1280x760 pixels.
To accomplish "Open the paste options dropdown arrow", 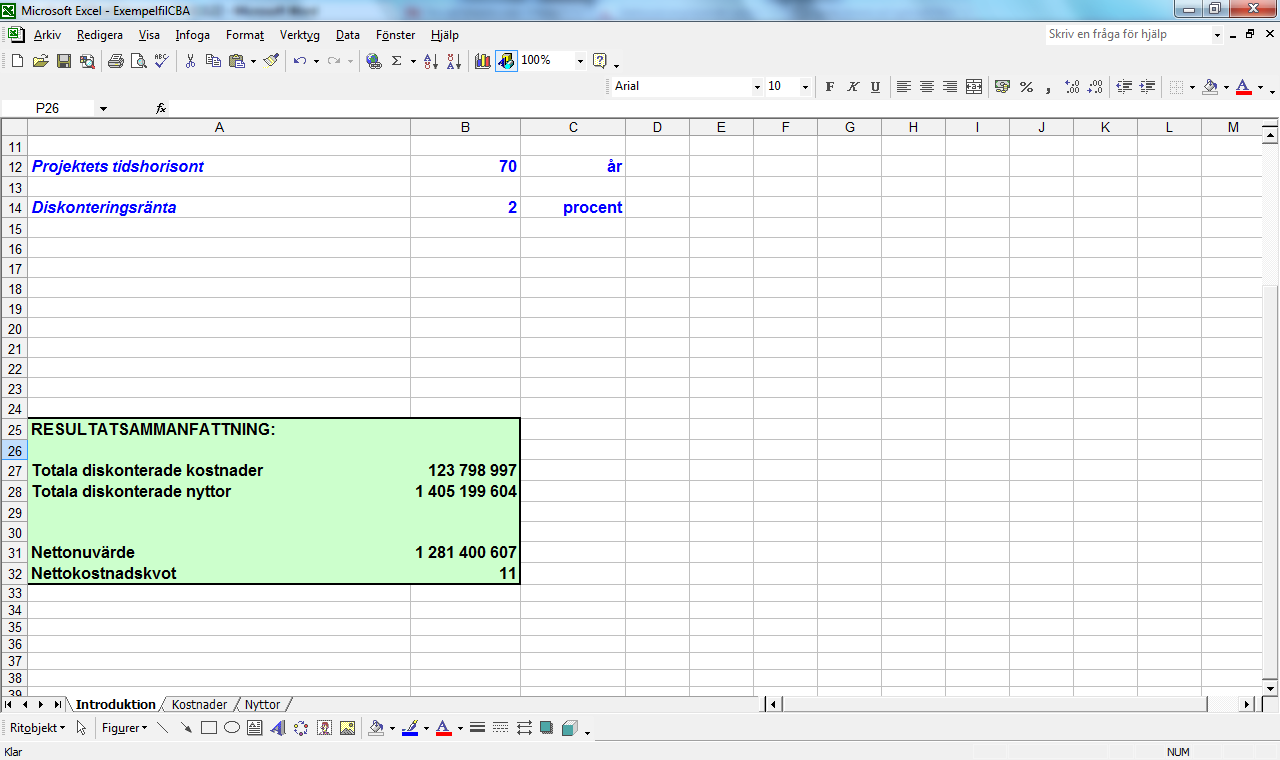I will click(253, 61).
